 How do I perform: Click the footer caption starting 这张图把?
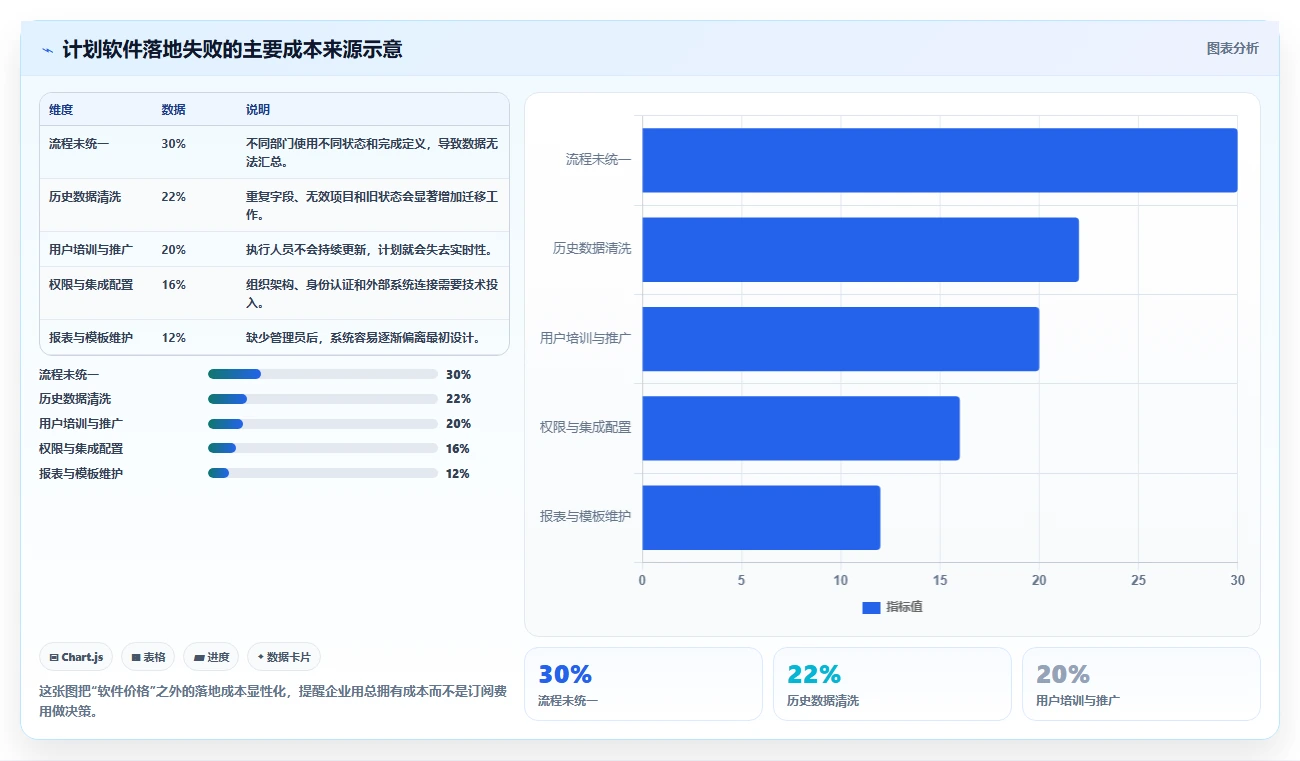coord(273,701)
